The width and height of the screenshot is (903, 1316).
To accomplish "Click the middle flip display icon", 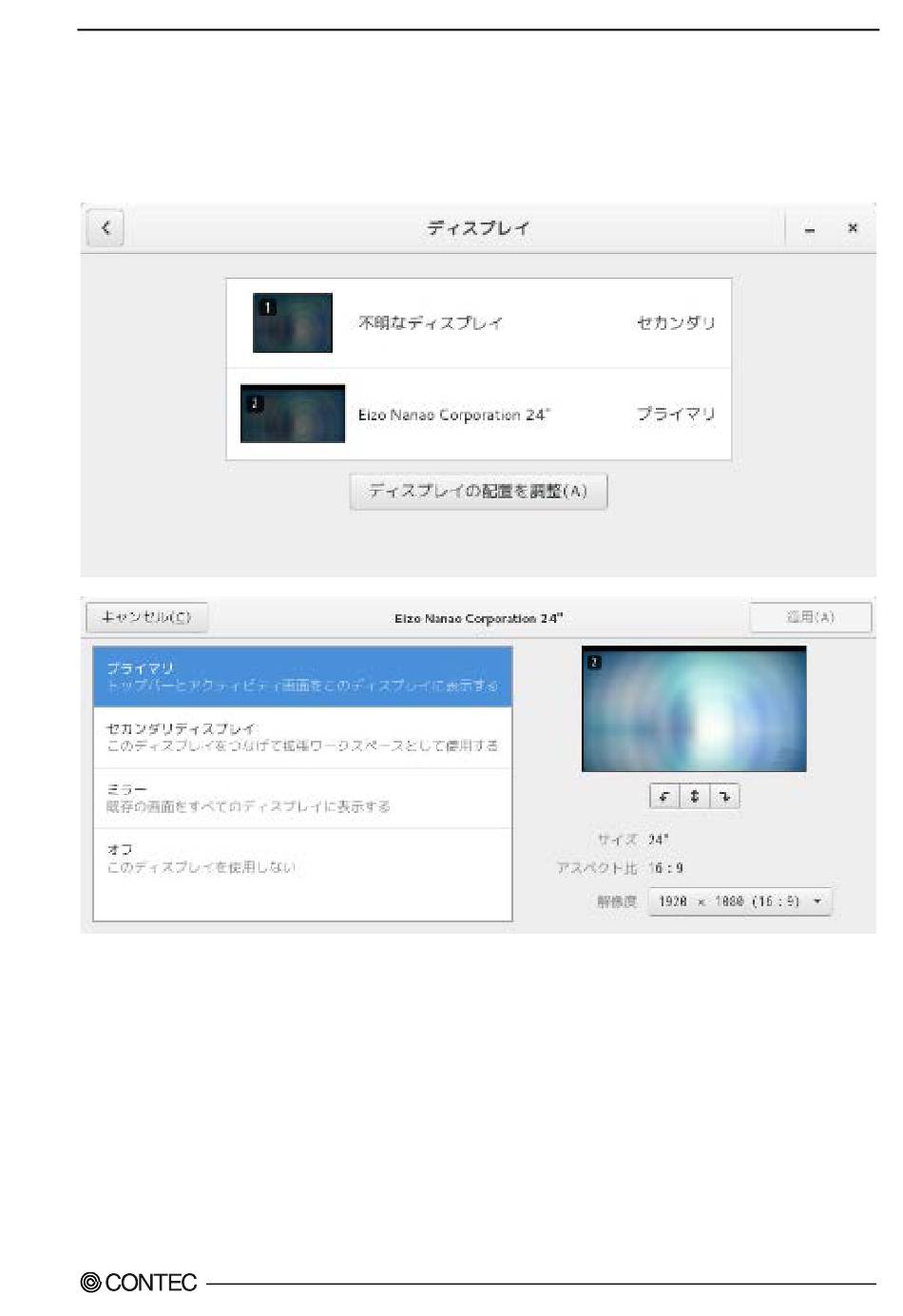I will tap(695, 797).
